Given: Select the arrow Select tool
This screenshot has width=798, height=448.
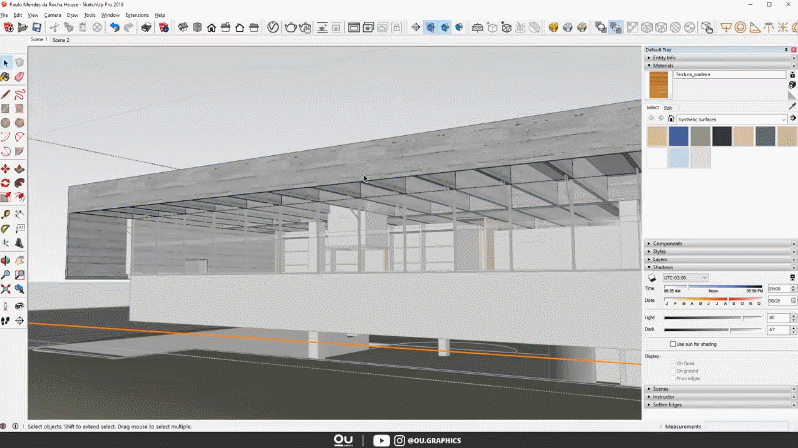Looking at the screenshot, I should pyautogui.click(x=6, y=62).
